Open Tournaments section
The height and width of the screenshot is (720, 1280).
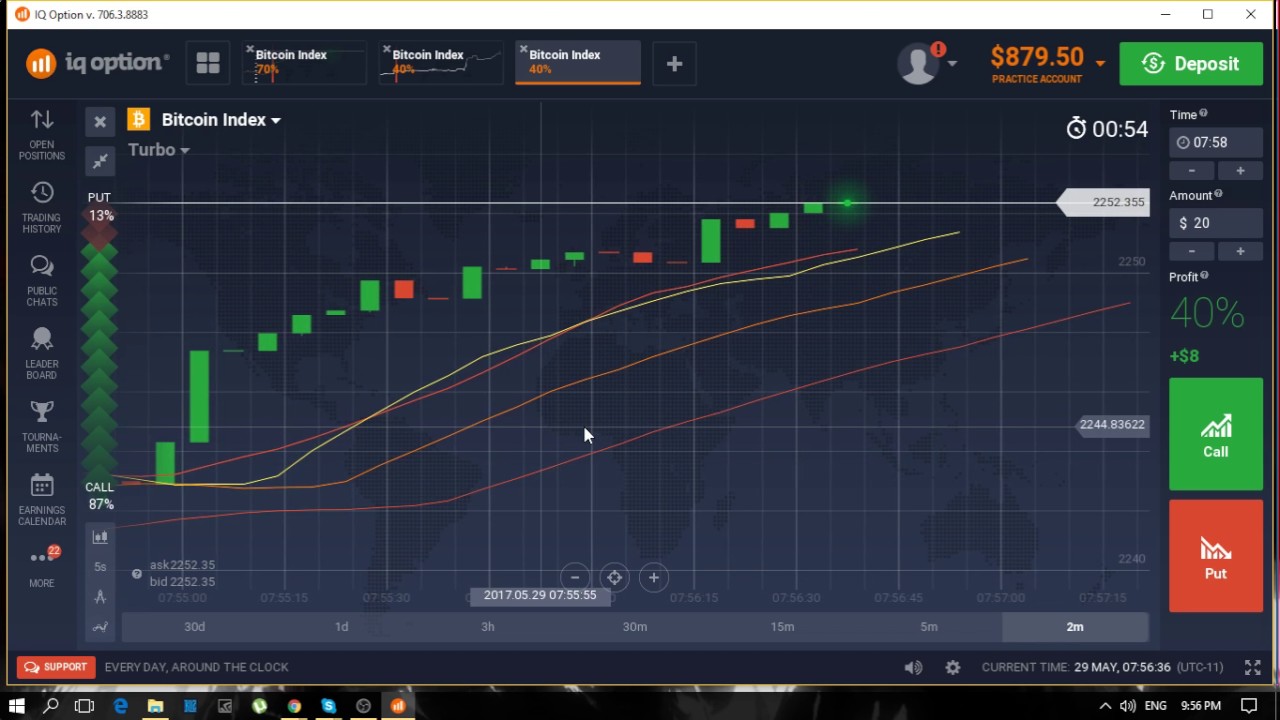(x=42, y=427)
